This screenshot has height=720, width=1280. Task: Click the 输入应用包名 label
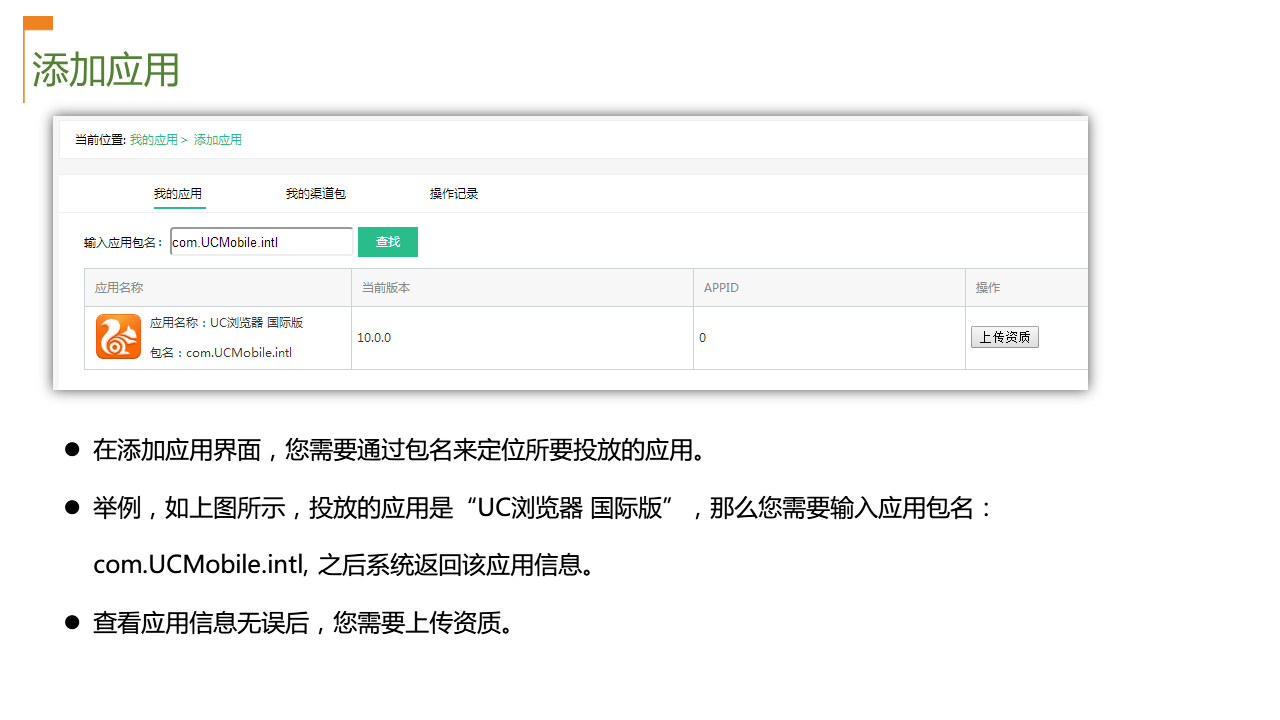click(124, 242)
